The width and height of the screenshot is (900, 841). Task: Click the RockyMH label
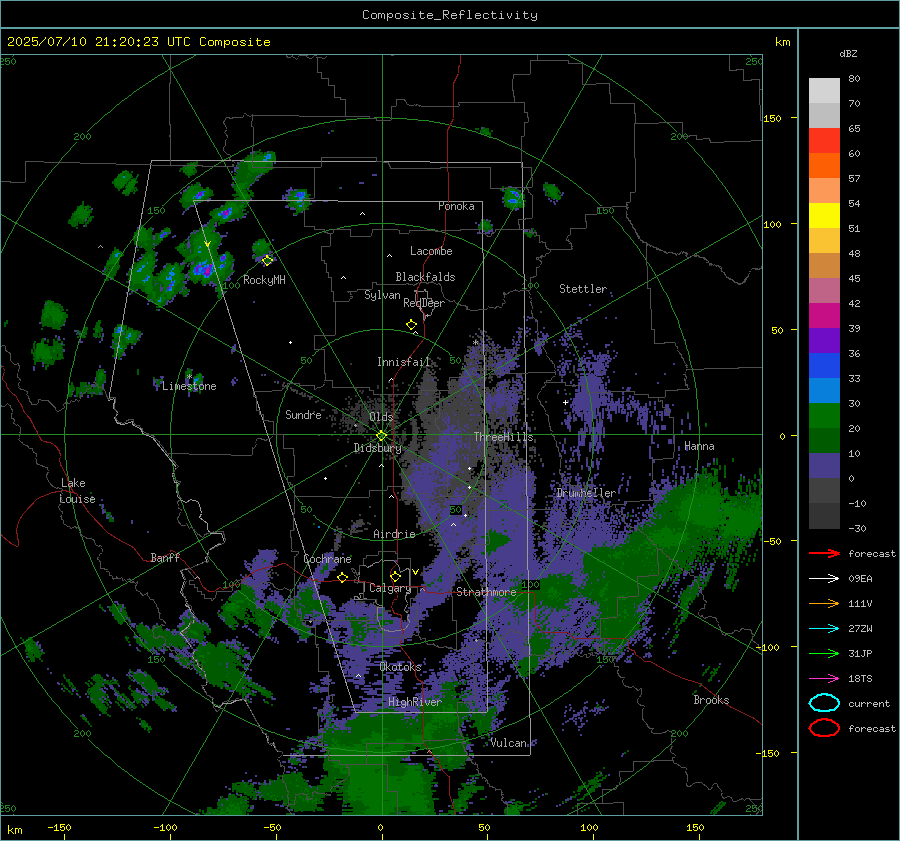click(x=264, y=280)
